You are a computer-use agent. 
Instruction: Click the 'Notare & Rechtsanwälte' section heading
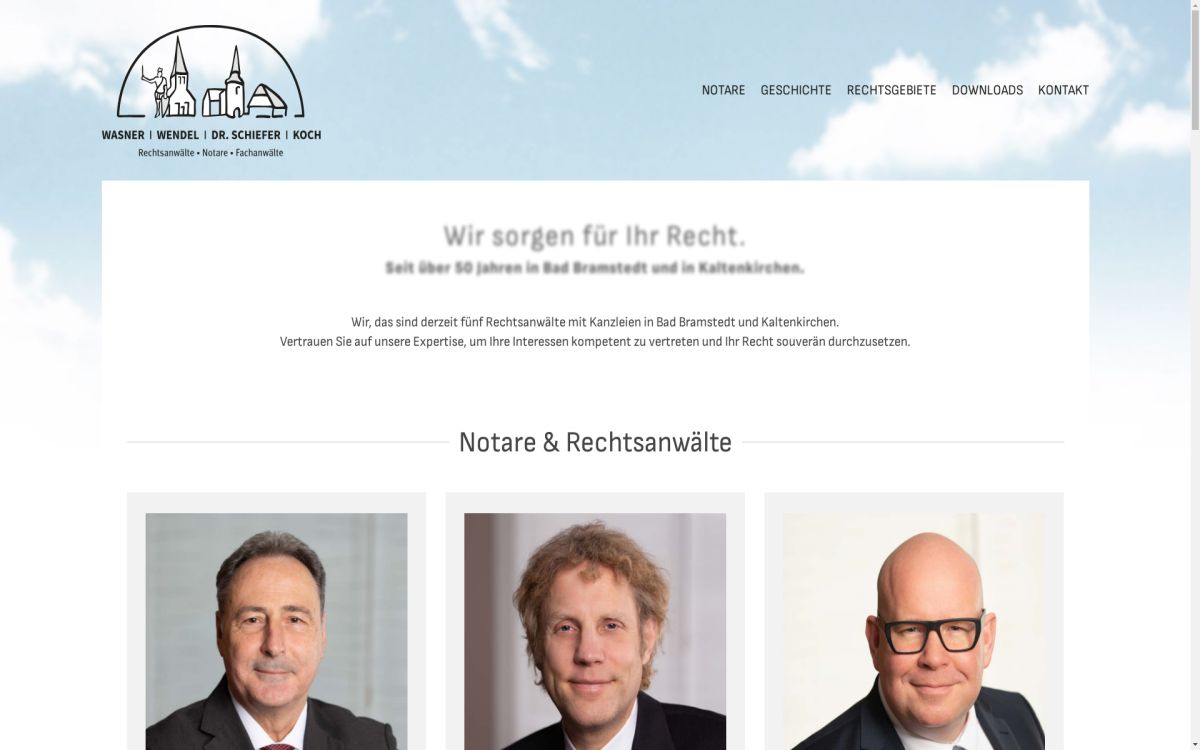tap(595, 442)
